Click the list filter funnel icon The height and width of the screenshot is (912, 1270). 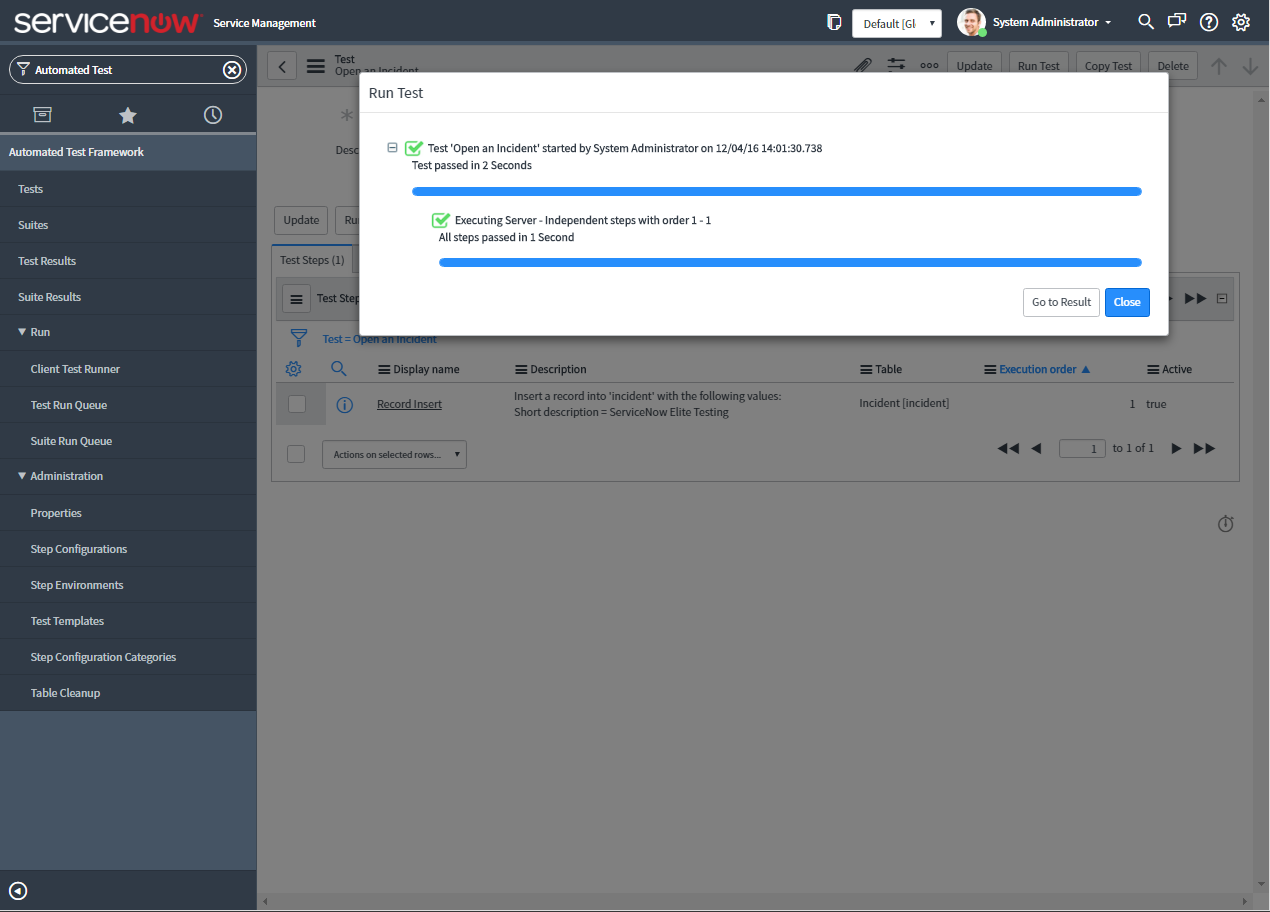click(298, 338)
